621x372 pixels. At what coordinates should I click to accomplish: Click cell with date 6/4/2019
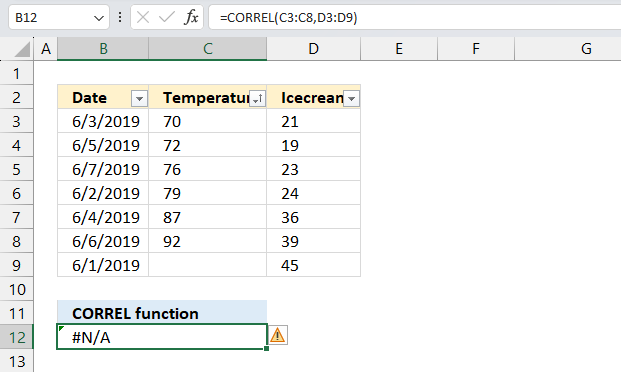click(103, 217)
